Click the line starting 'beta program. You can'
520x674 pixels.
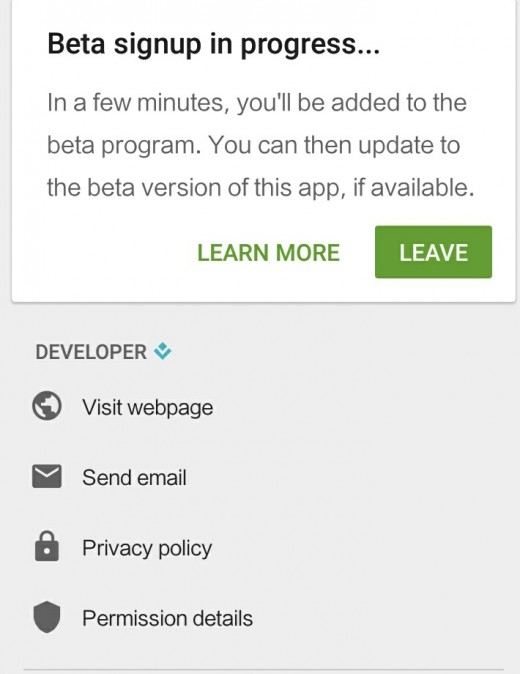tap(254, 145)
